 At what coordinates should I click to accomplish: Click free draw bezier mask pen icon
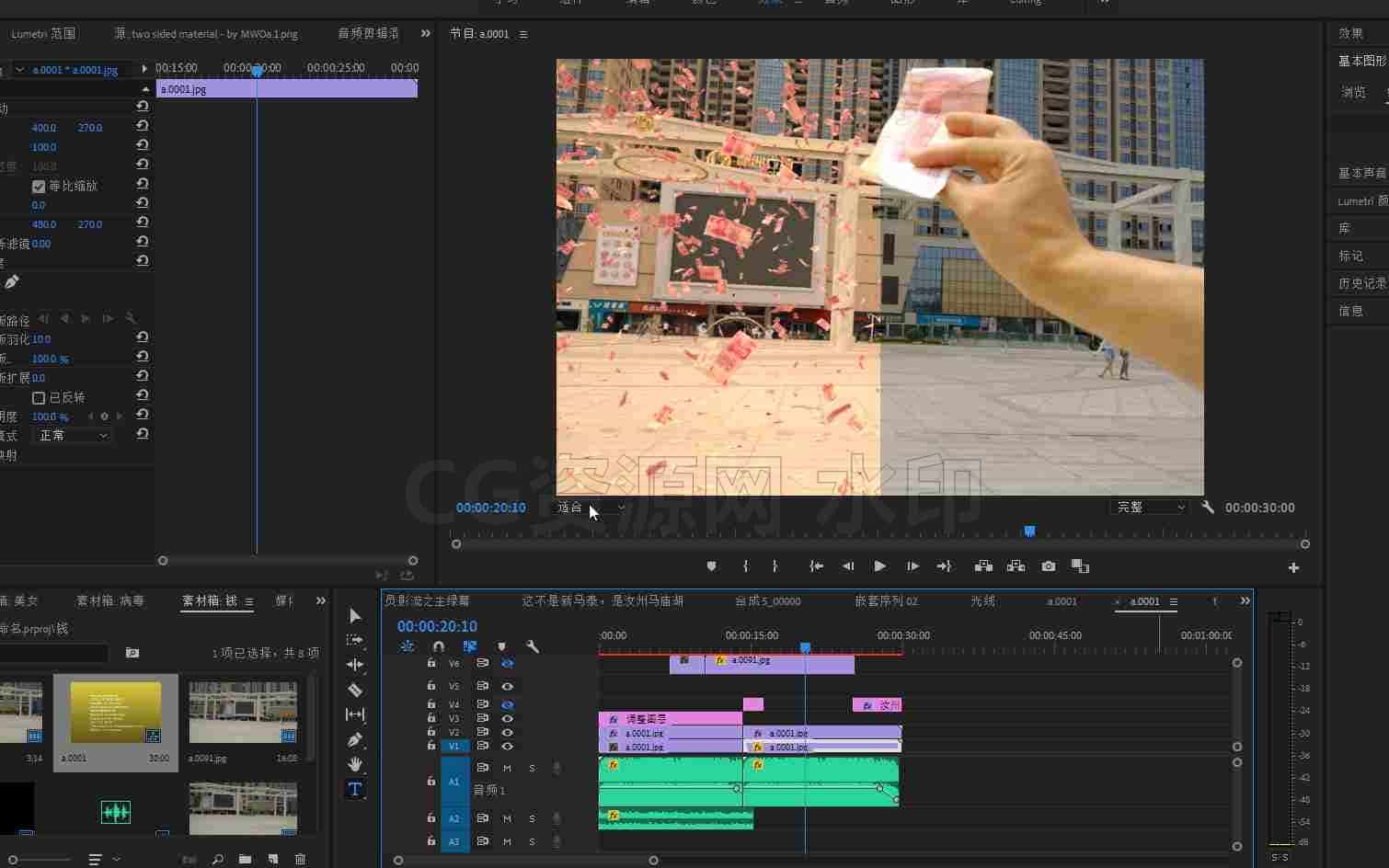tap(11, 281)
